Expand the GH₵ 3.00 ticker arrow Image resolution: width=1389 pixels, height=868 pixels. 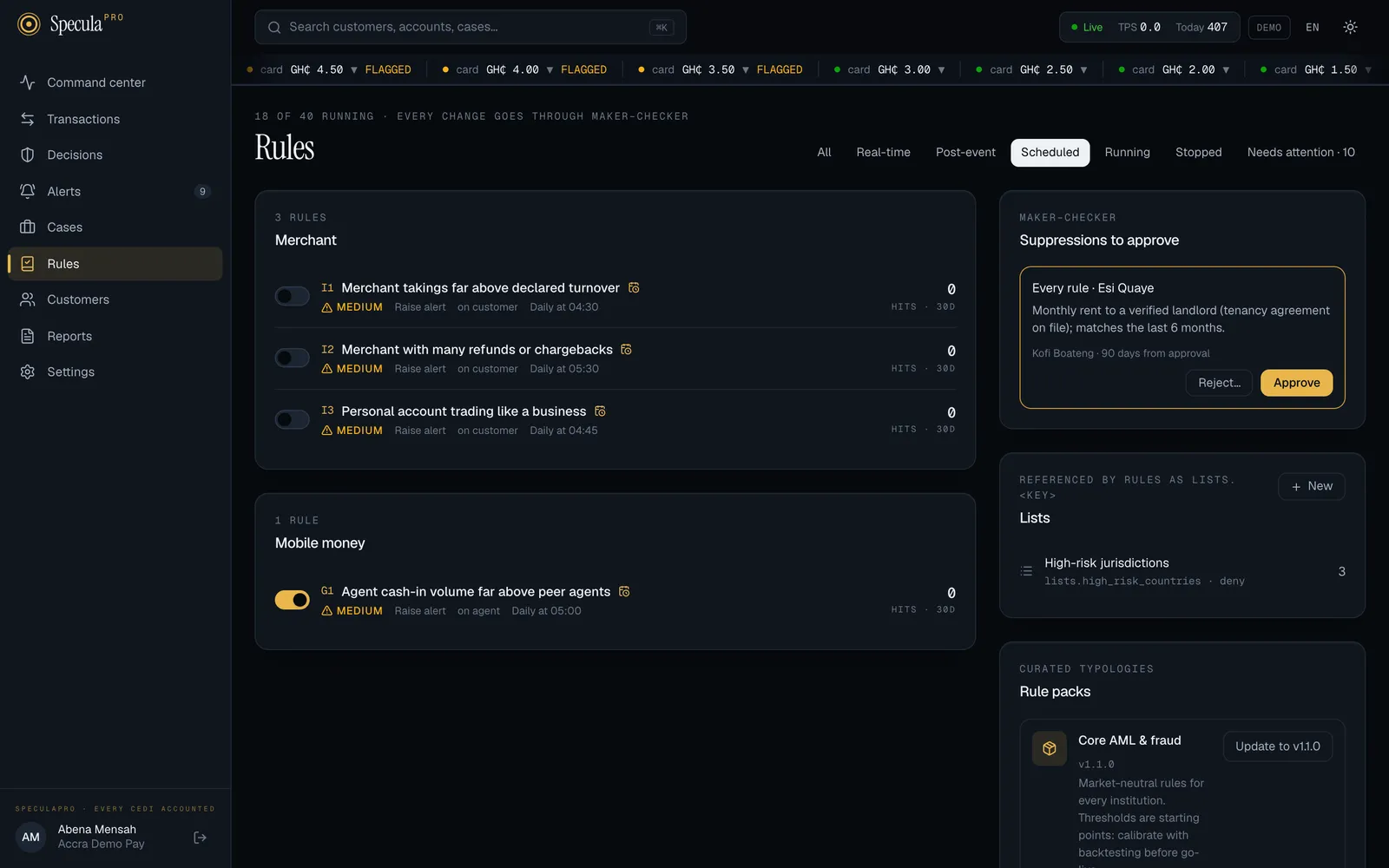tap(941, 69)
